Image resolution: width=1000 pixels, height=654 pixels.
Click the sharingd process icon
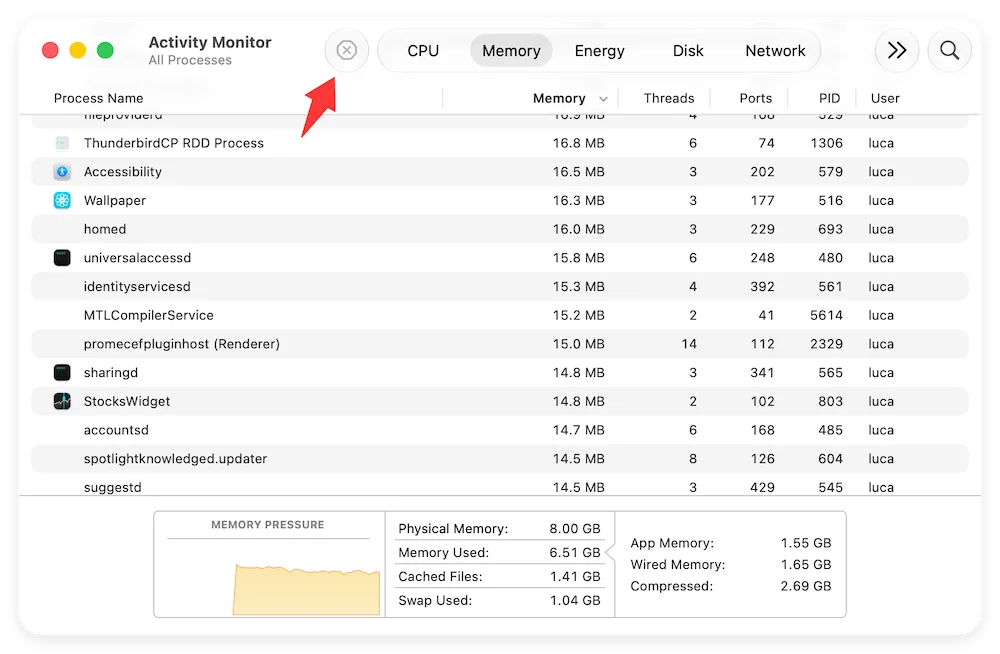coord(62,373)
